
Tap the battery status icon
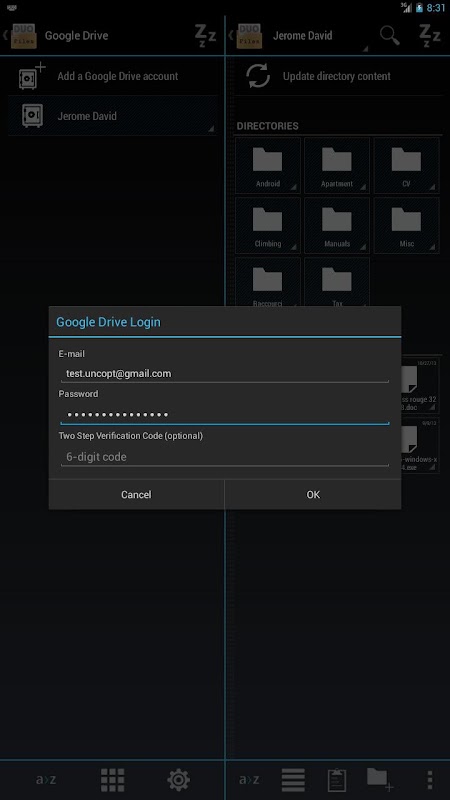[419, 8]
